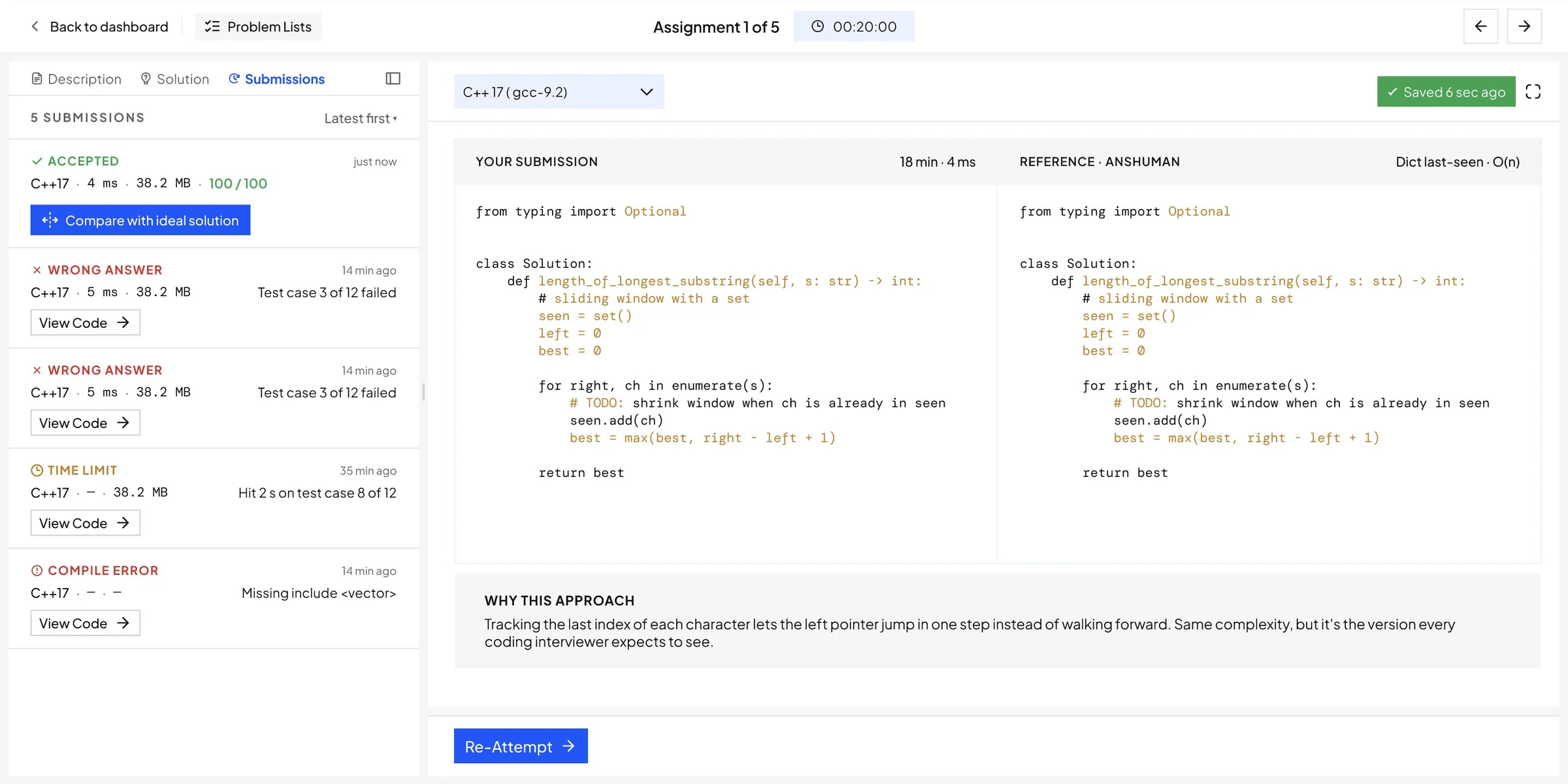The image size is (1568, 784).
Task: Go Back to dashboard
Action: (x=99, y=27)
